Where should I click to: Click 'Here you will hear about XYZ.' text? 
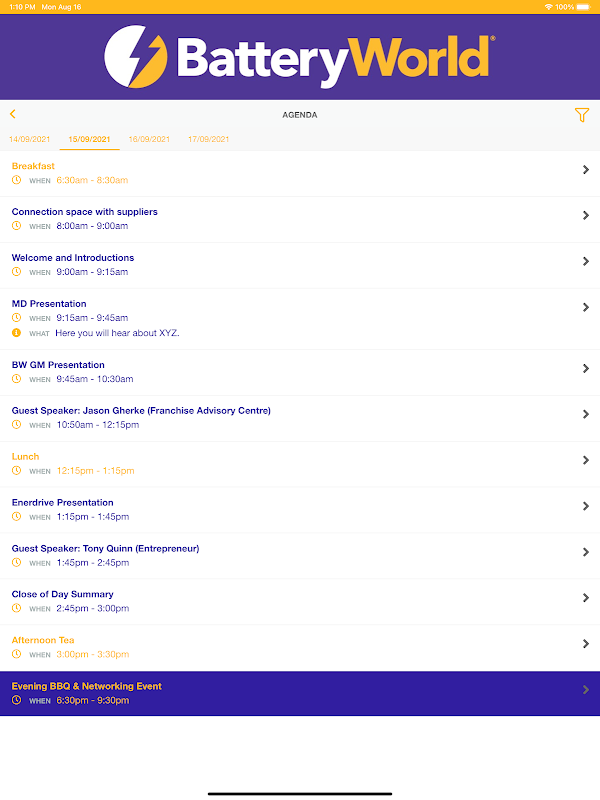click(x=117, y=333)
